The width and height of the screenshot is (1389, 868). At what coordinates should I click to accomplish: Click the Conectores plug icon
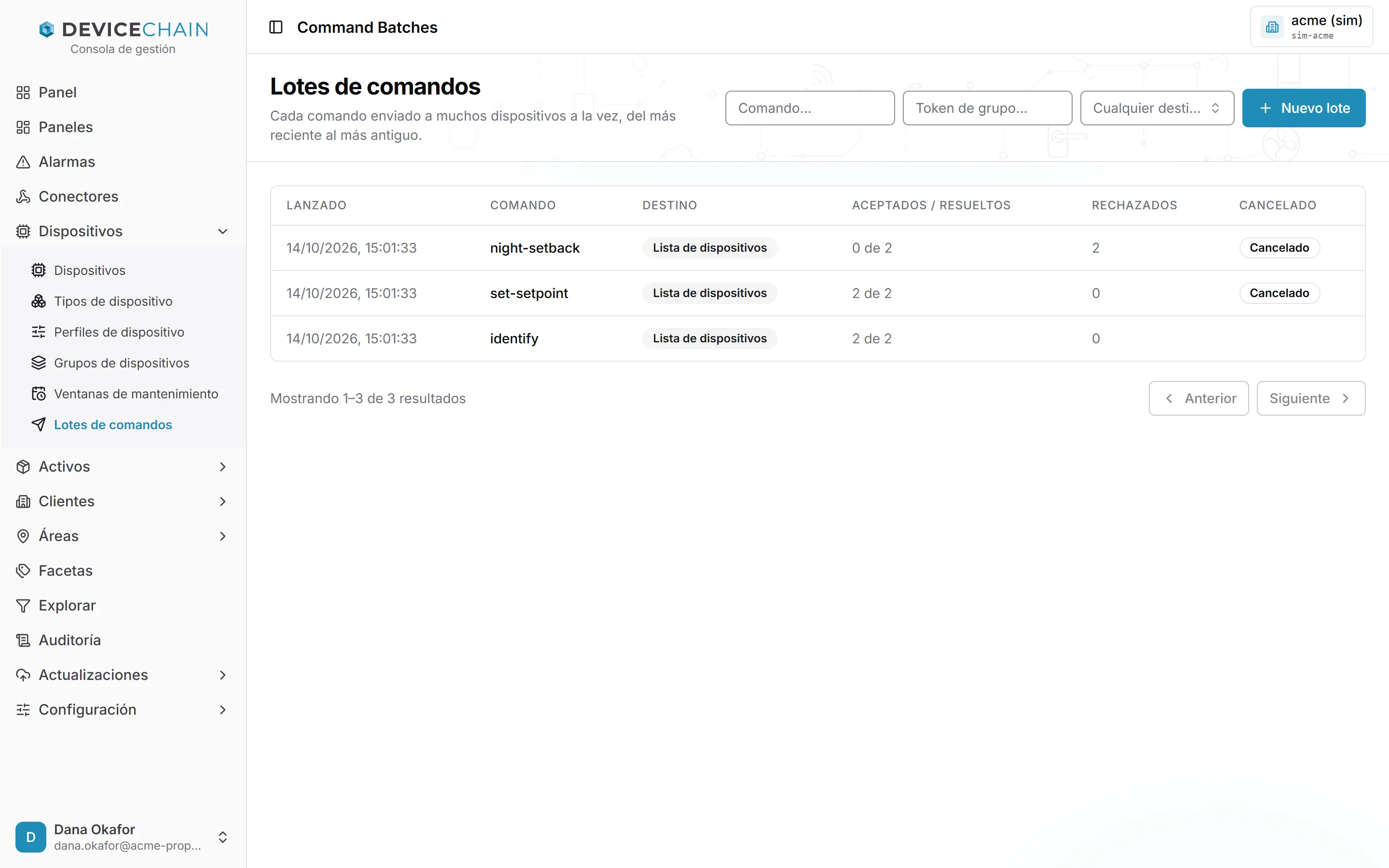click(23, 196)
